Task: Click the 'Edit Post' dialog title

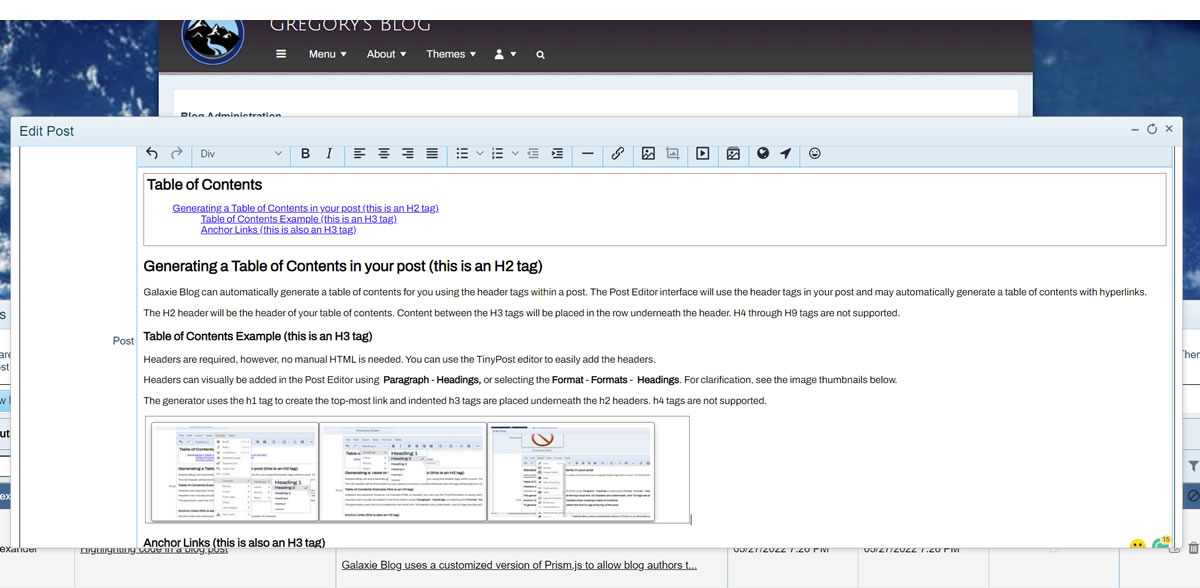Action: (x=47, y=131)
